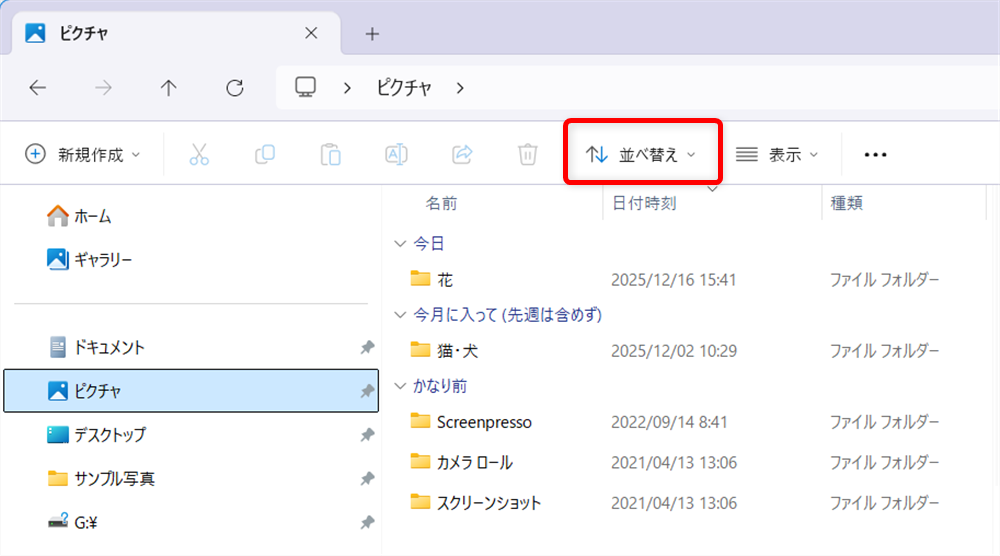Select ピクチャ in the sidebar
Image resolution: width=1000 pixels, height=556 pixels.
point(191,391)
